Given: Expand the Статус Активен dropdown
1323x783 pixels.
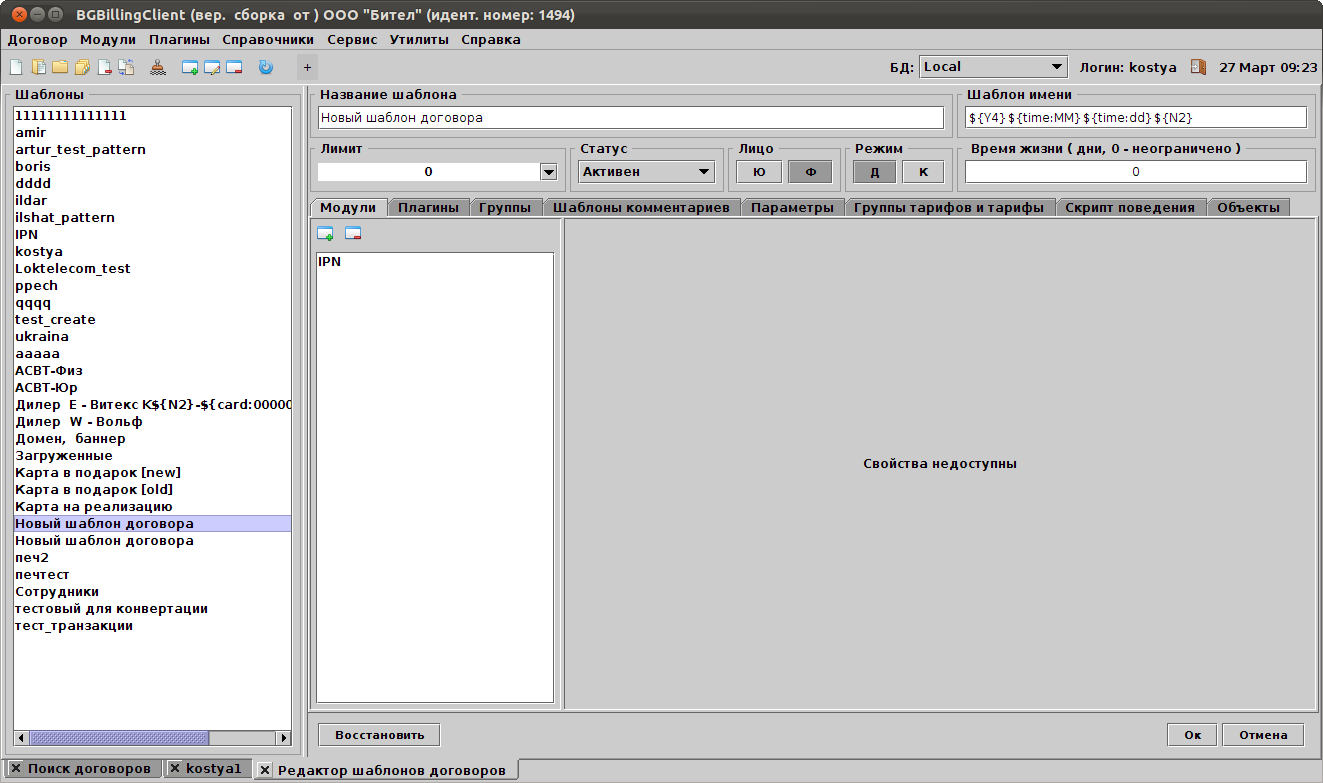Looking at the screenshot, I should tap(647, 172).
